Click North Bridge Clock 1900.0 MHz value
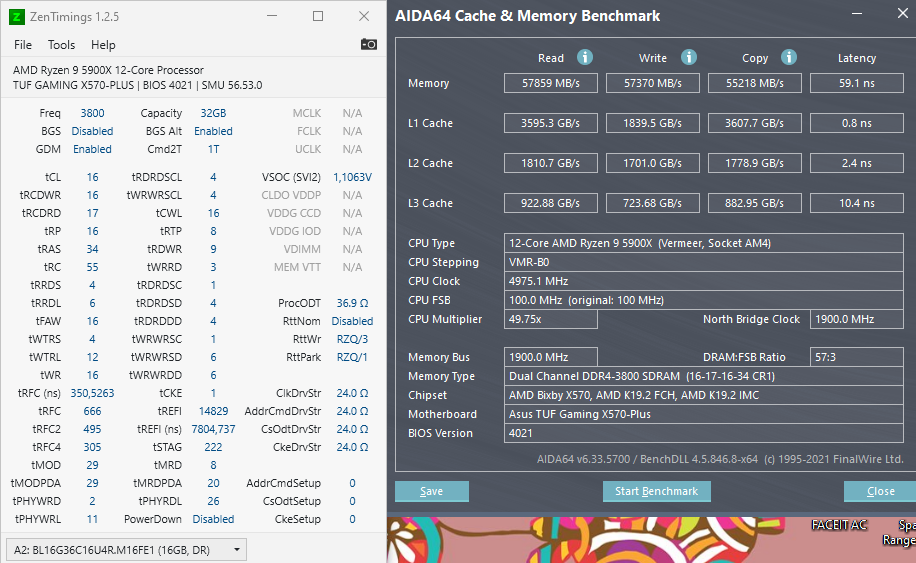Screen dimensions: 916x563 pyautogui.click(x=857, y=319)
